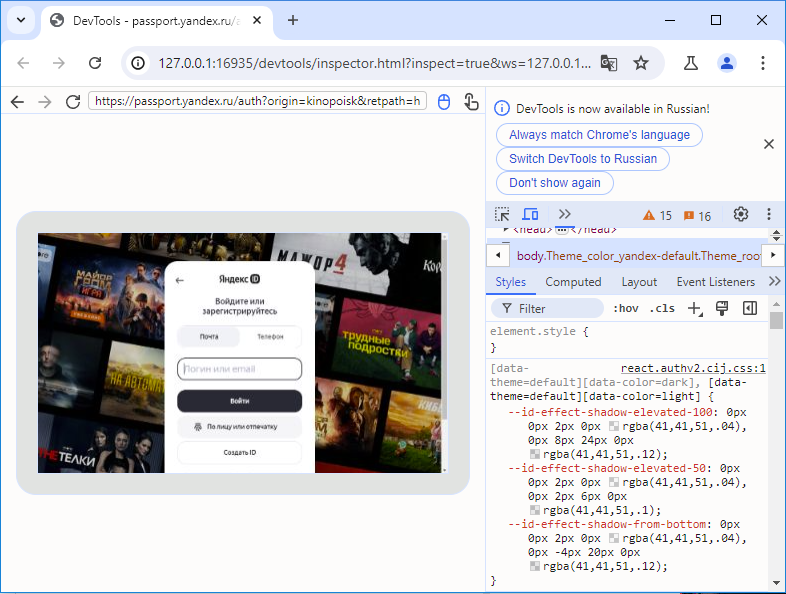The image size is (786, 594).
Task: Navigate back in inspected page toolbar
Action: coord(18,102)
